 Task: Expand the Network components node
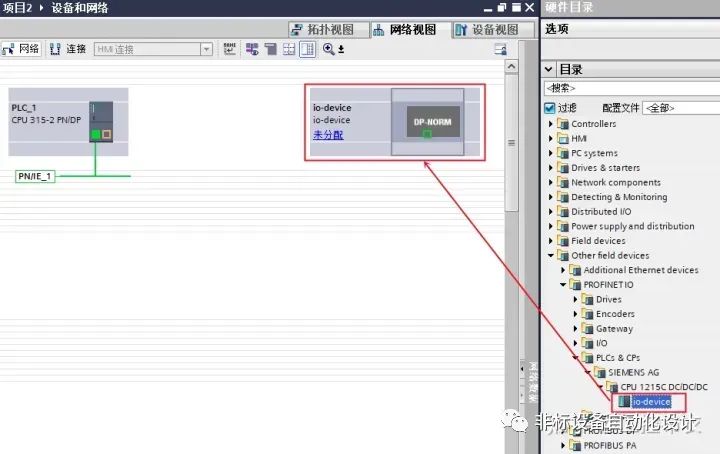pos(551,183)
